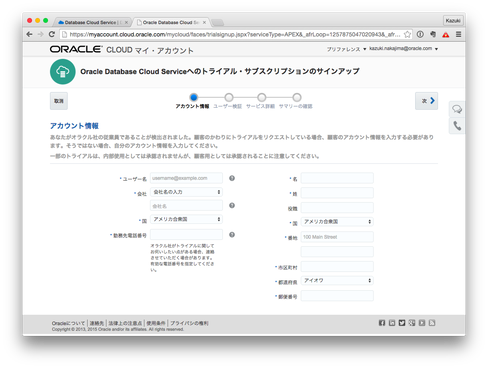
Task: Open Oracle's Twitter icon in footer
Action: point(402,323)
